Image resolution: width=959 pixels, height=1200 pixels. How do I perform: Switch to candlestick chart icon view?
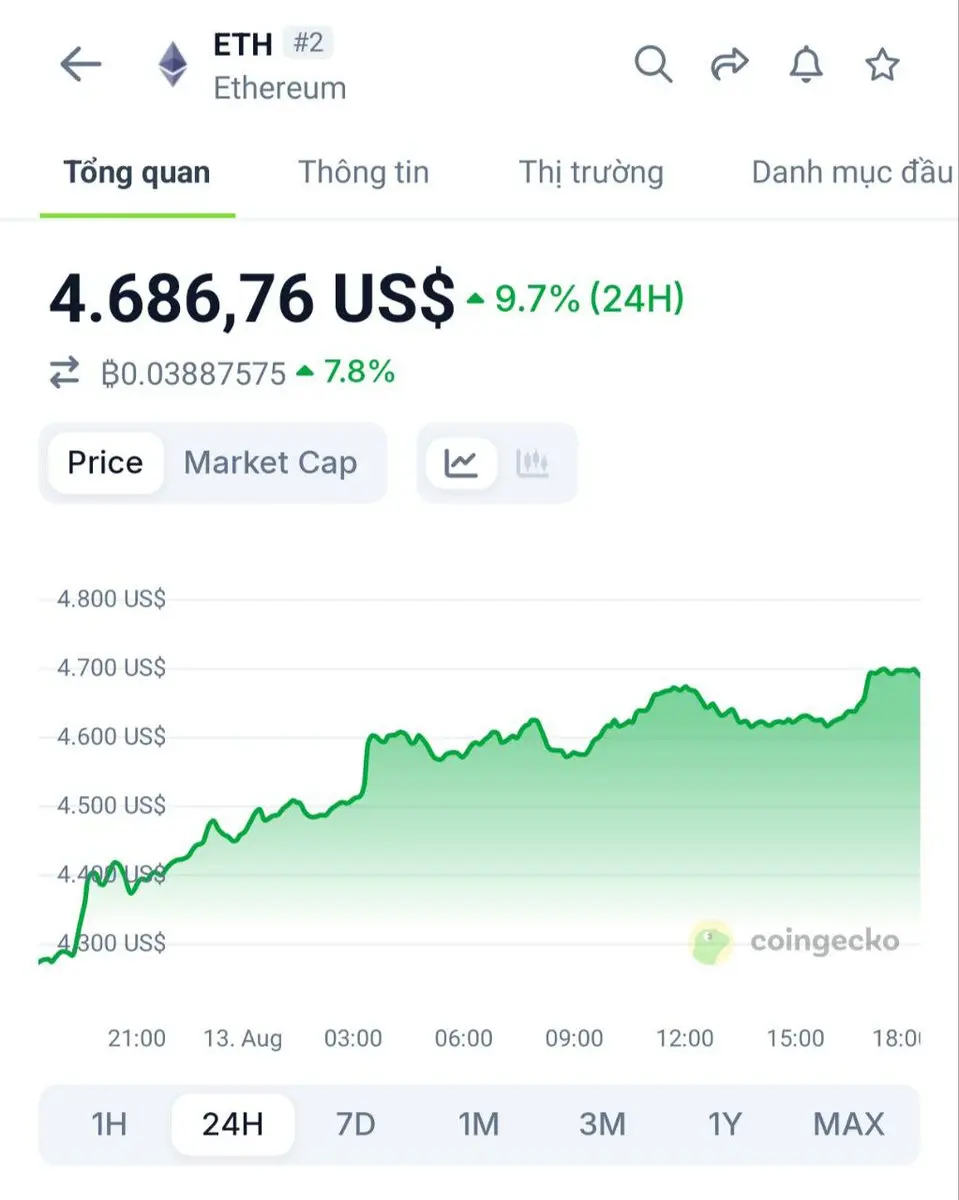[533, 463]
